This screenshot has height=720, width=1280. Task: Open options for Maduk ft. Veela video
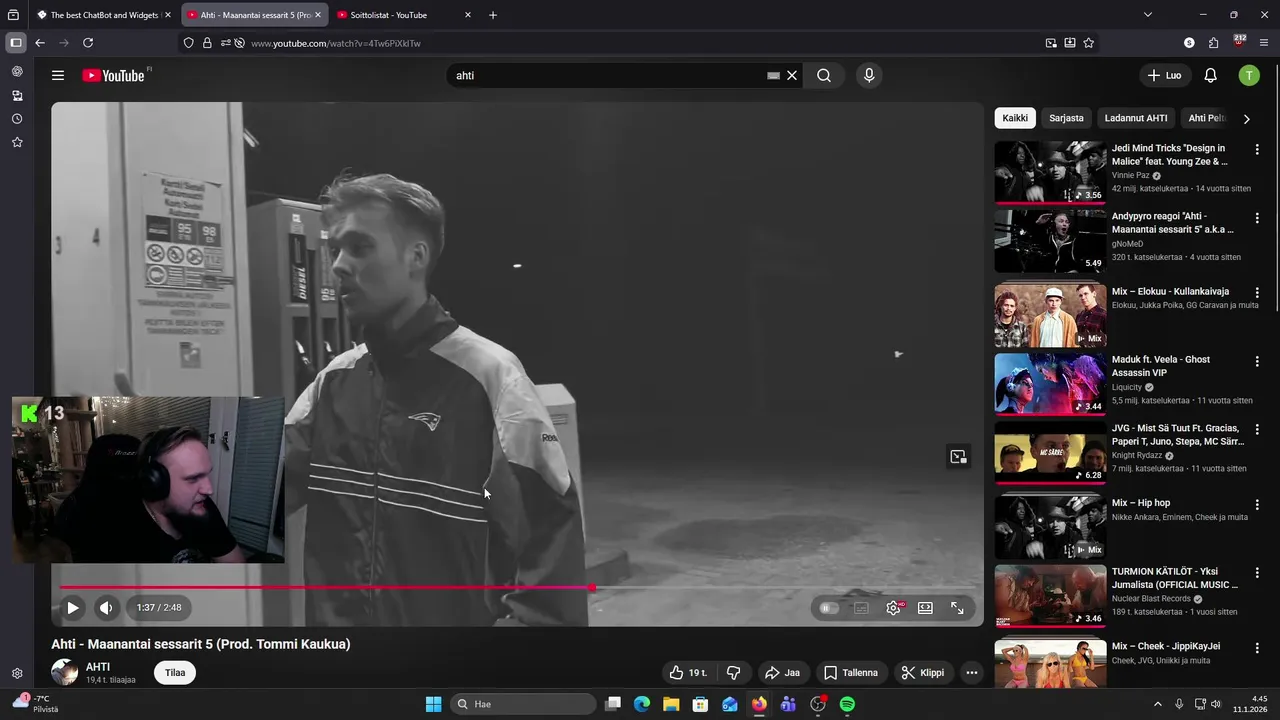pos(1257,361)
